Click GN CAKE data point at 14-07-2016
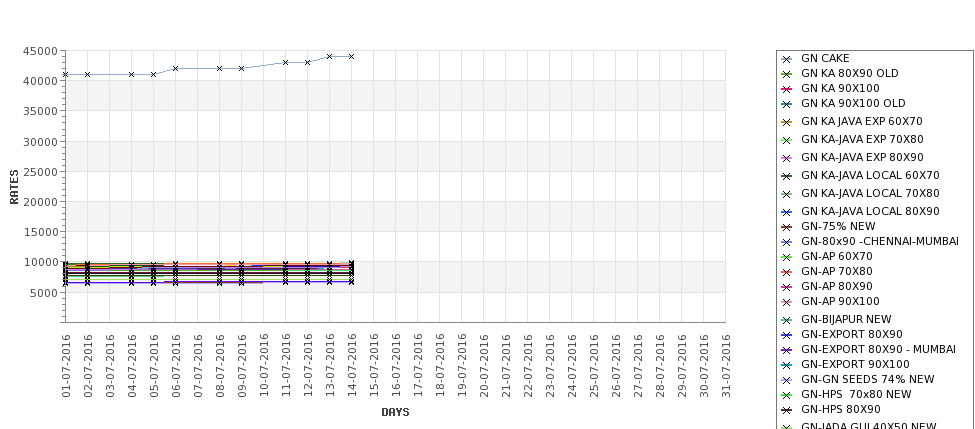This screenshot has height=429, width=975. point(351,57)
